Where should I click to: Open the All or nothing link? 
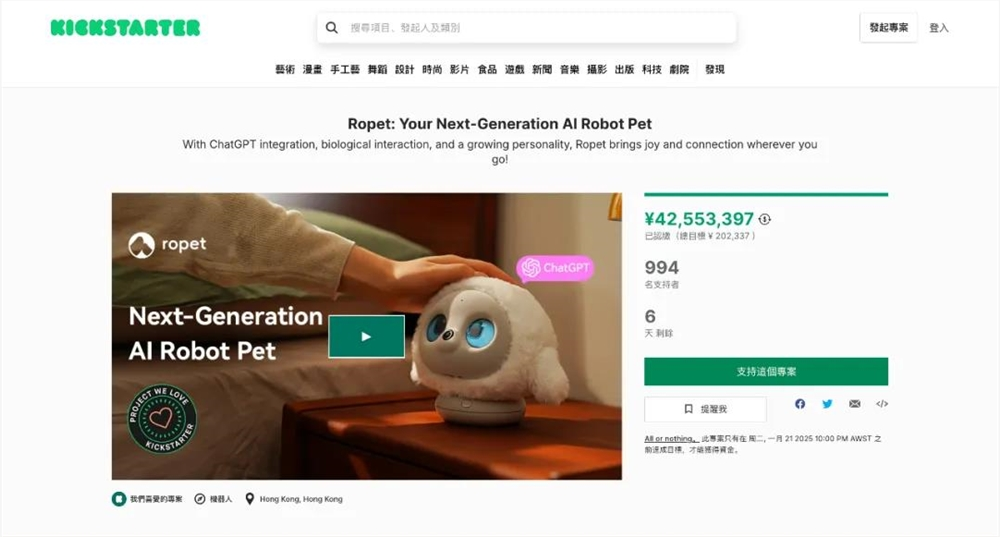point(670,439)
